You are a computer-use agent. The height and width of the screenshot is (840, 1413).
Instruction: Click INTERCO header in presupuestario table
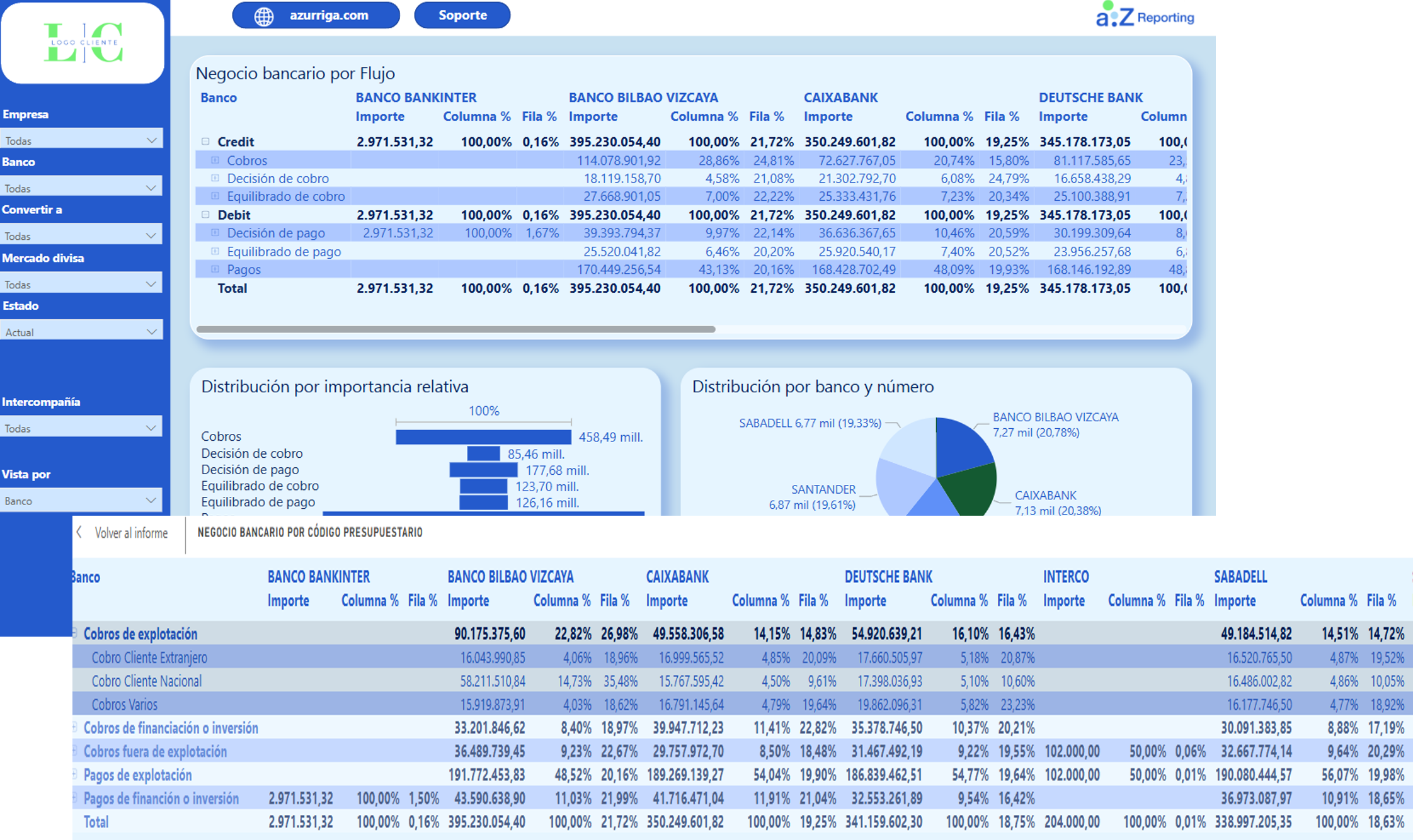(x=1066, y=577)
